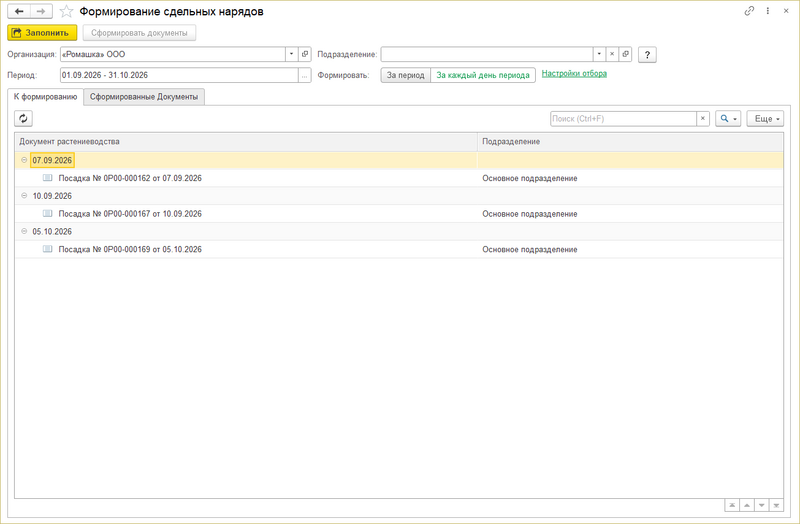Click into the Организация field
800x524 pixels.
point(172,54)
